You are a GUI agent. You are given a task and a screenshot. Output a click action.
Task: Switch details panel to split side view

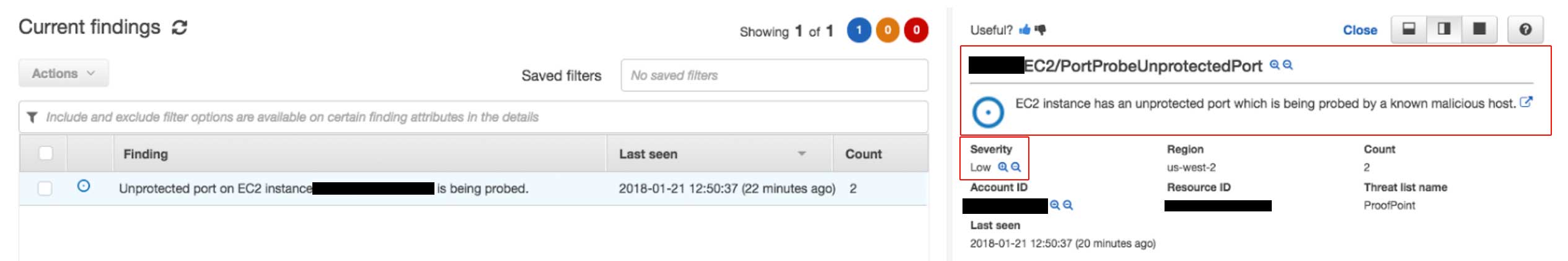click(1444, 29)
